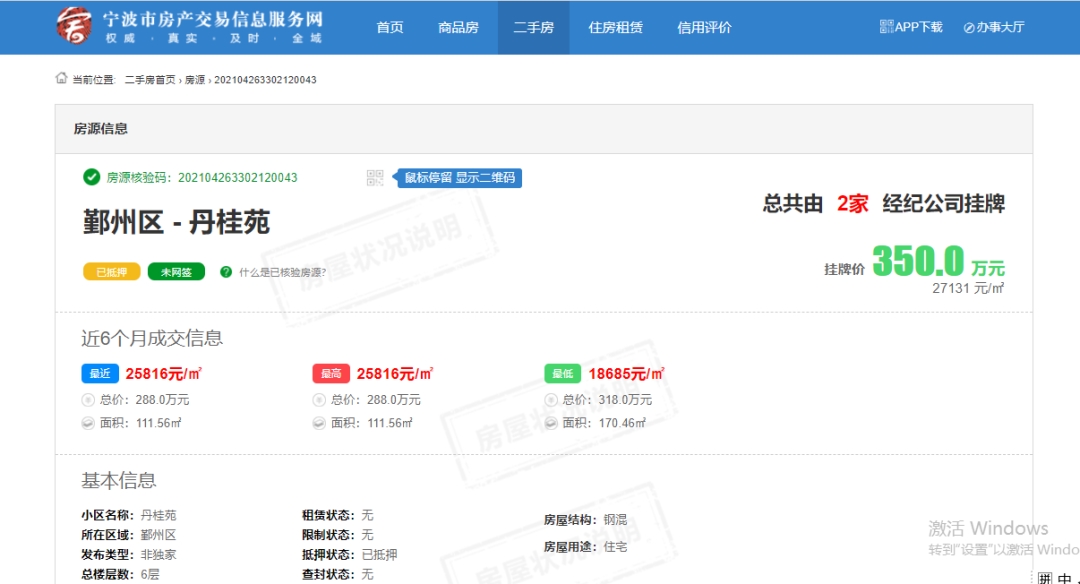Click 房源核验码 green text

pos(202,178)
